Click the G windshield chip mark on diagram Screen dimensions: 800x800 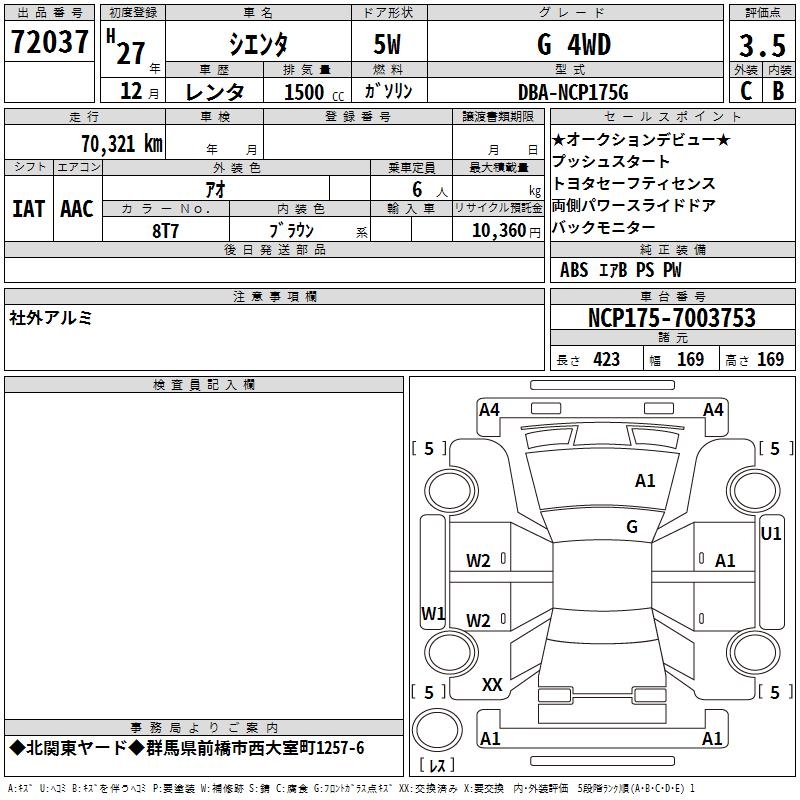pos(632,526)
